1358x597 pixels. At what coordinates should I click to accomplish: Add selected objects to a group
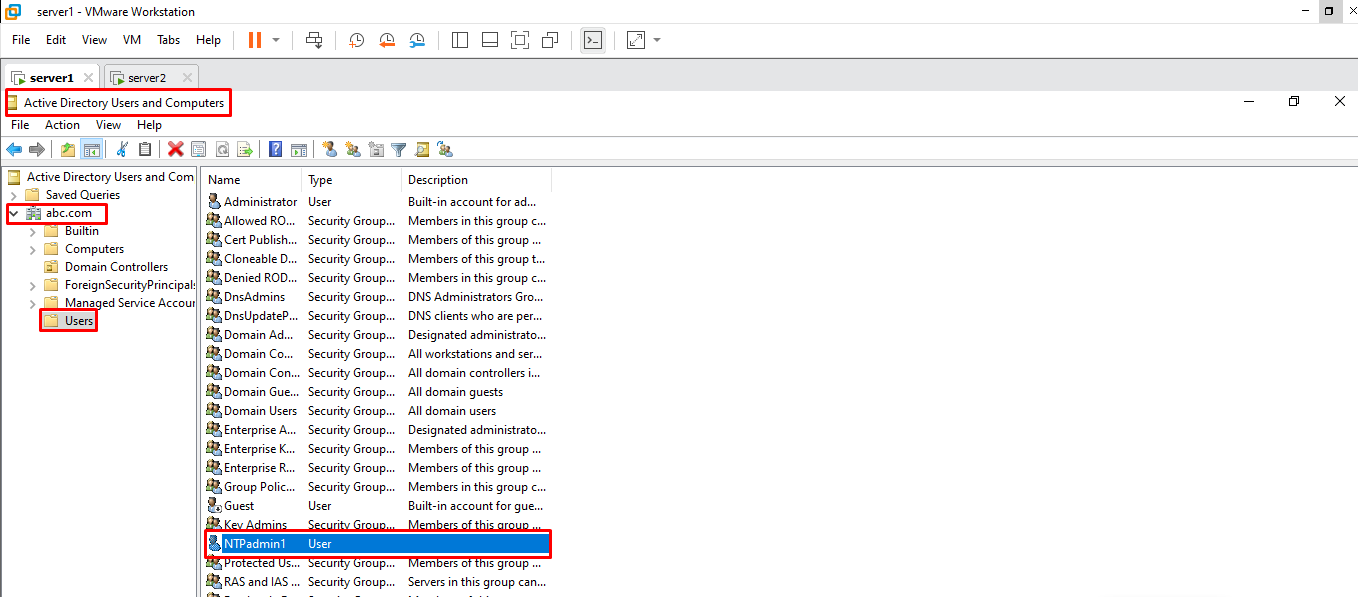coord(445,149)
